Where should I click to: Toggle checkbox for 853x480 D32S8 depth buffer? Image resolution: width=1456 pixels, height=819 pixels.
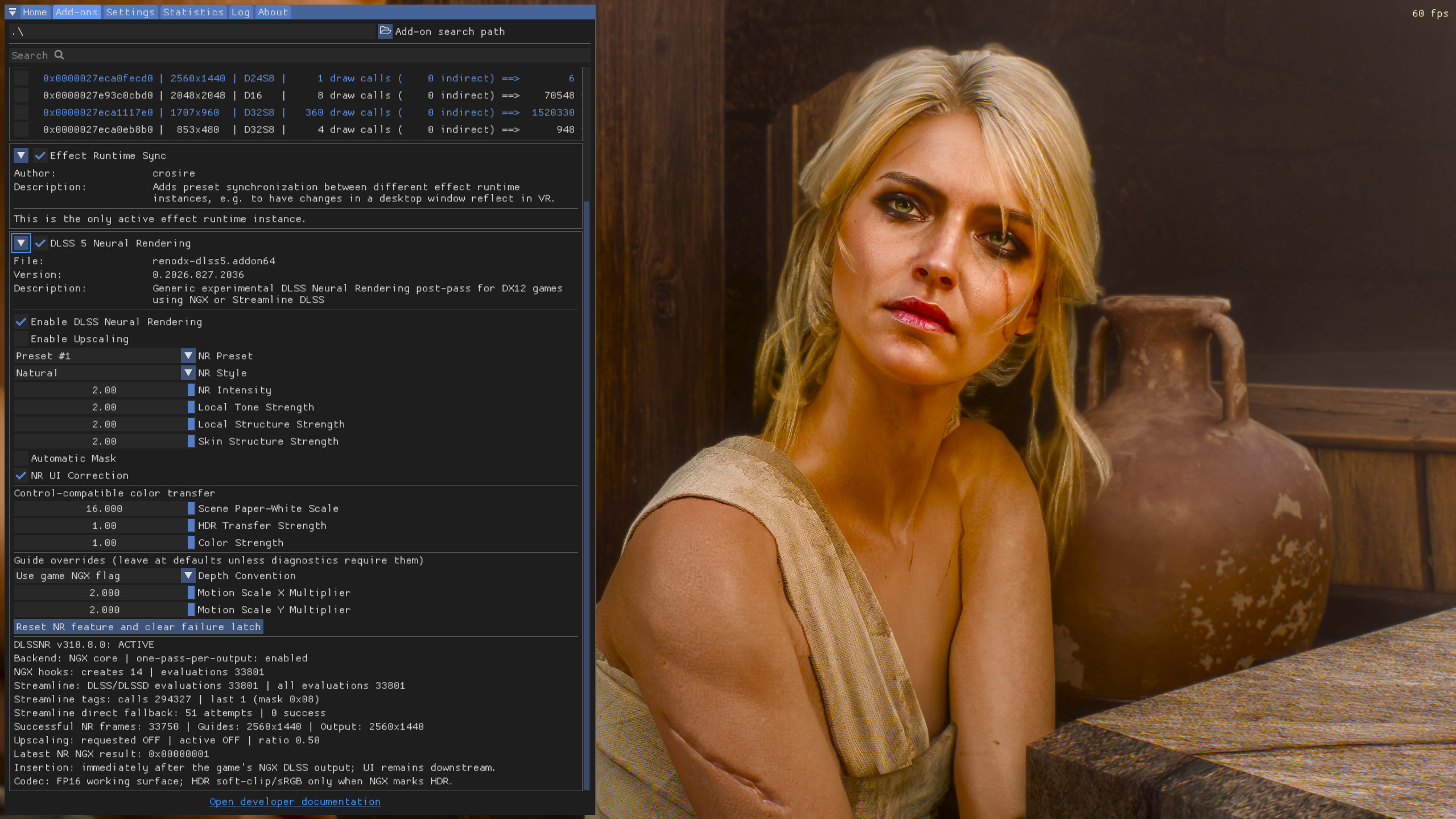tap(21, 129)
